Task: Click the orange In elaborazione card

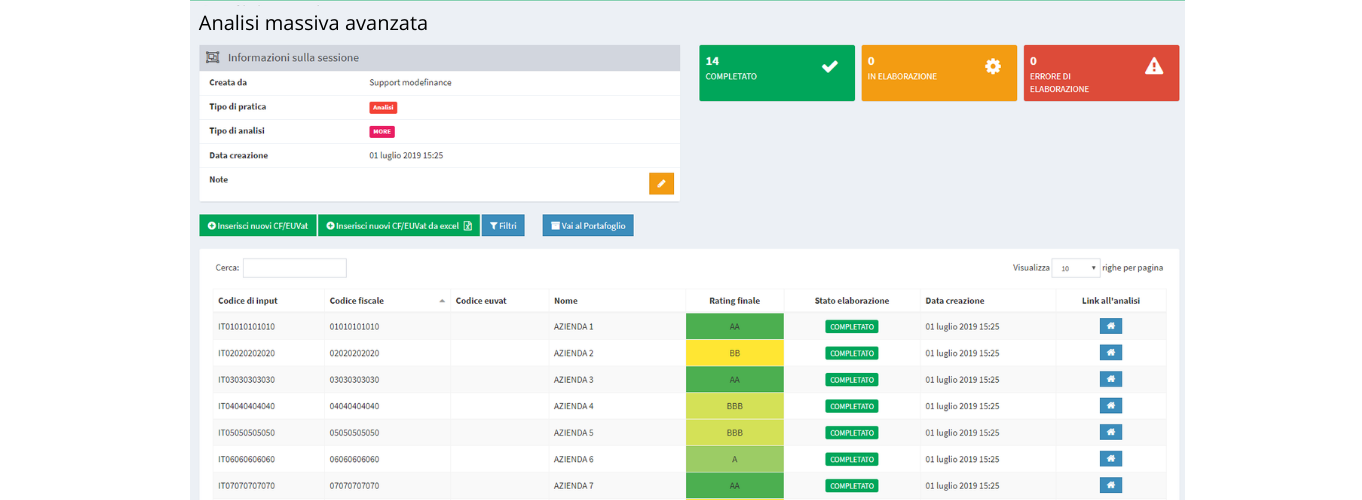Action: coord(939,73)
